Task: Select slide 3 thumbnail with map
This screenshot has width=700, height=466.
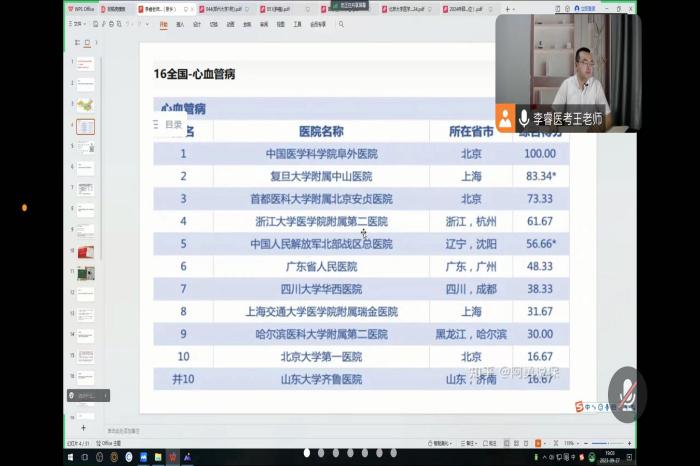Action: click(x=86, y=105)
